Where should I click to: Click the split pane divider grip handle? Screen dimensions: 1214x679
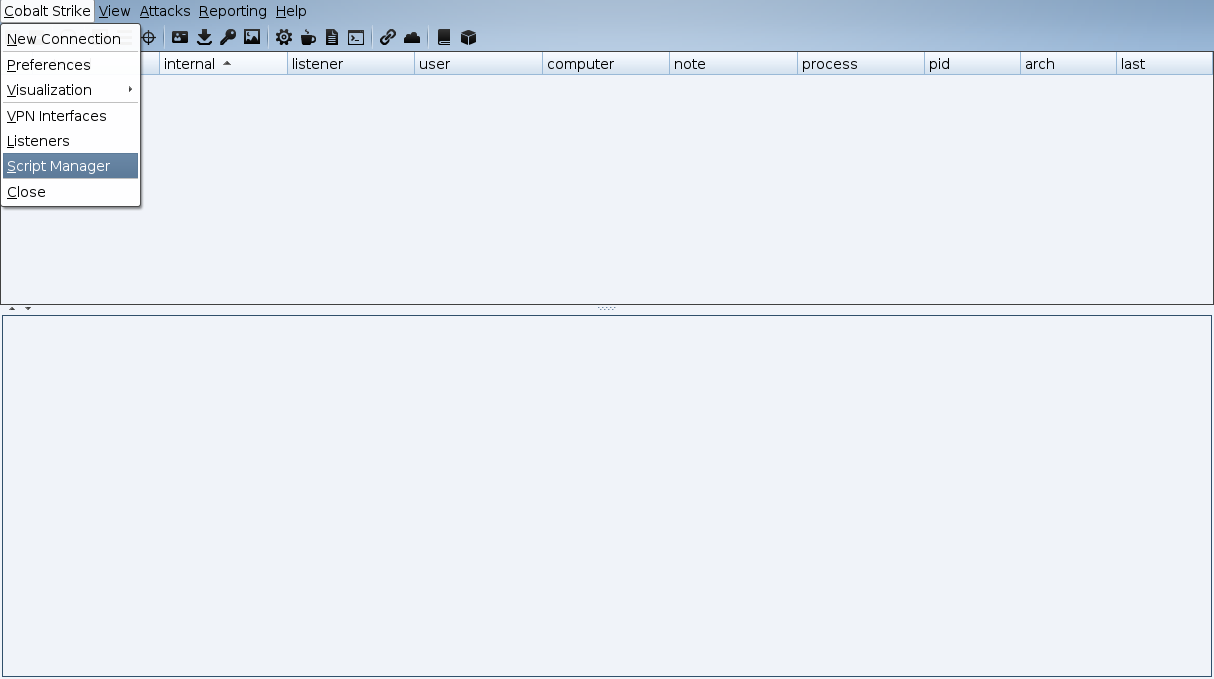point(607,308)
